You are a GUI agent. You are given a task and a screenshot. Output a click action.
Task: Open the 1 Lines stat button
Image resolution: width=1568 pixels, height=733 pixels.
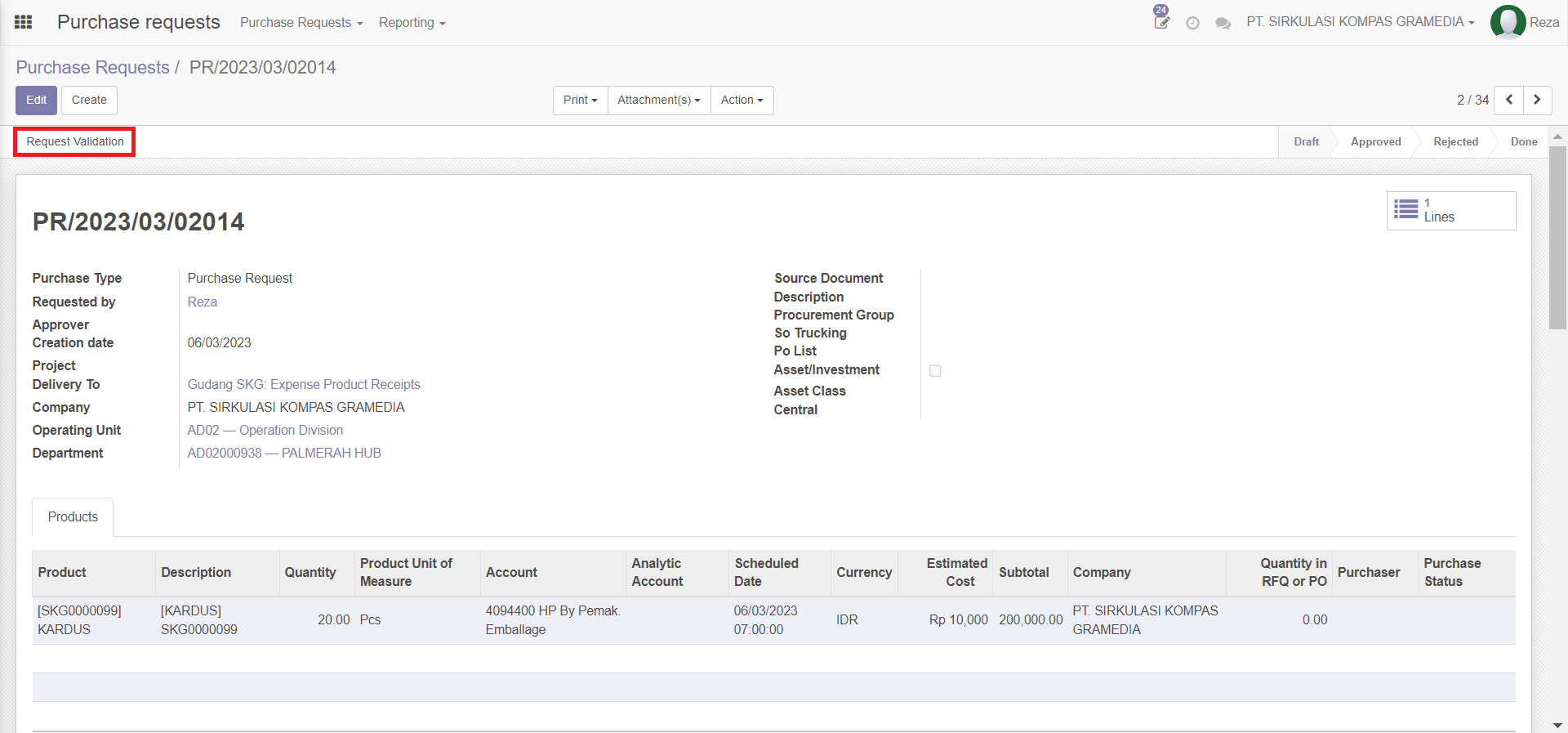tap(1451, 211)
